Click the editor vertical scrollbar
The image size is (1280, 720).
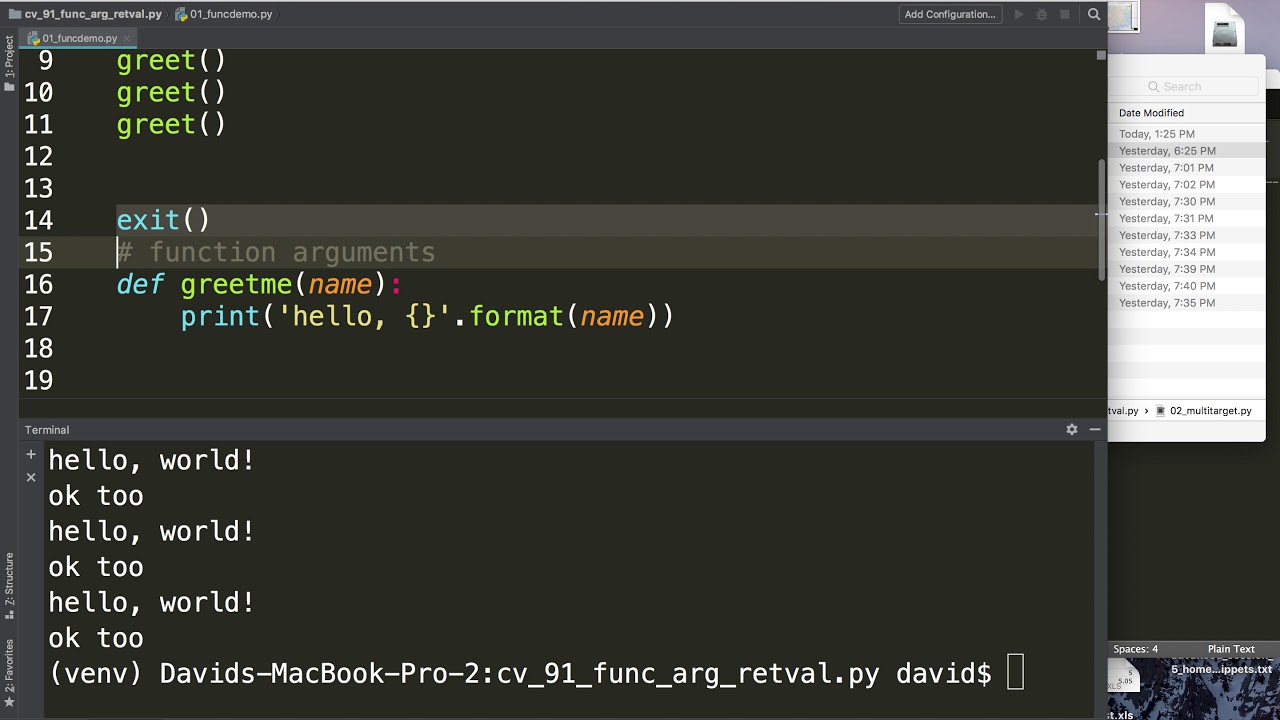click(1102, 220)
